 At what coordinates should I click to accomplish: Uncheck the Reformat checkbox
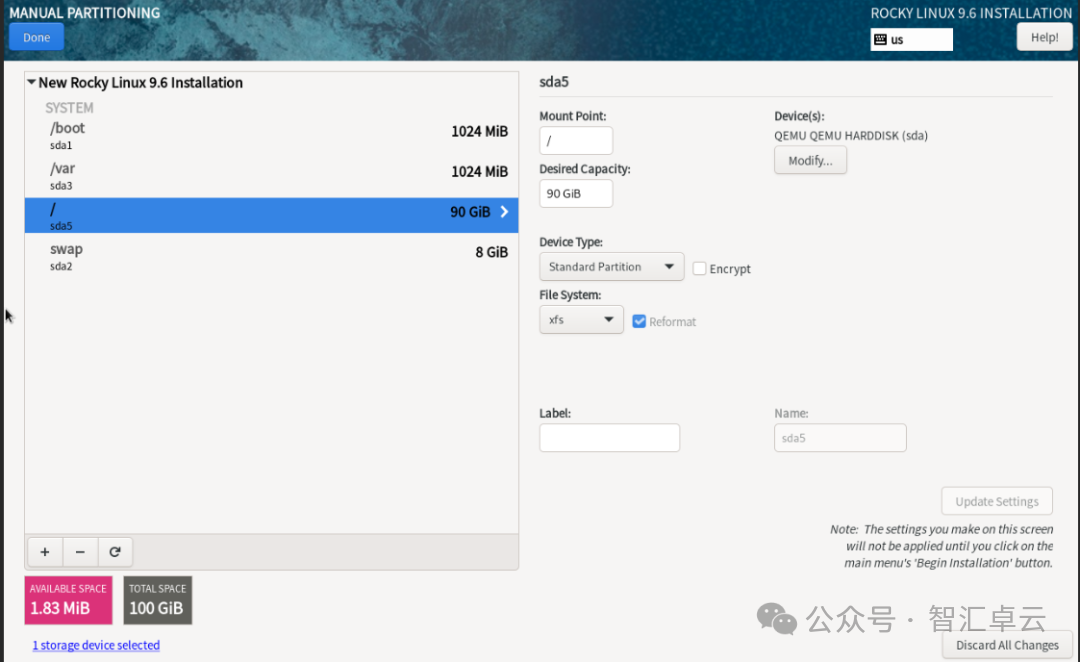640,321
